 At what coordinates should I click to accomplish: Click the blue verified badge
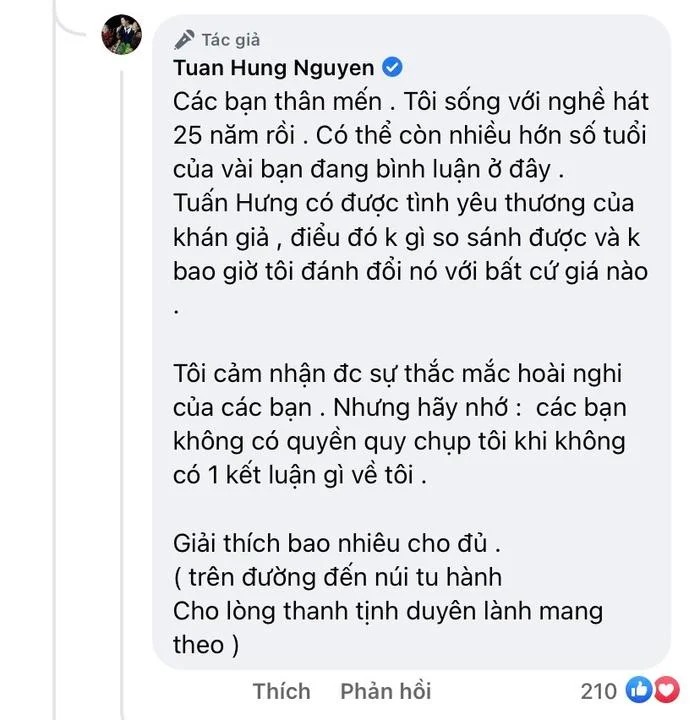393,68
